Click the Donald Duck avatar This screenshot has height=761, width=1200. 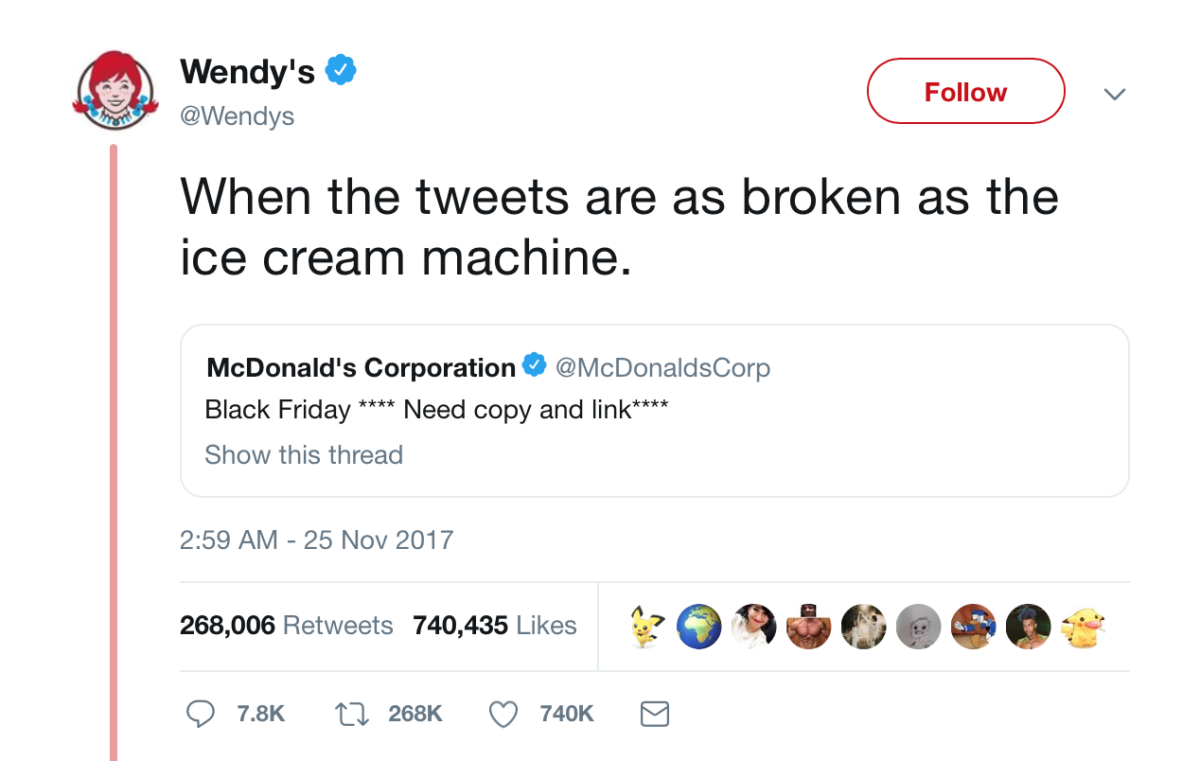(x=970, y=626)
